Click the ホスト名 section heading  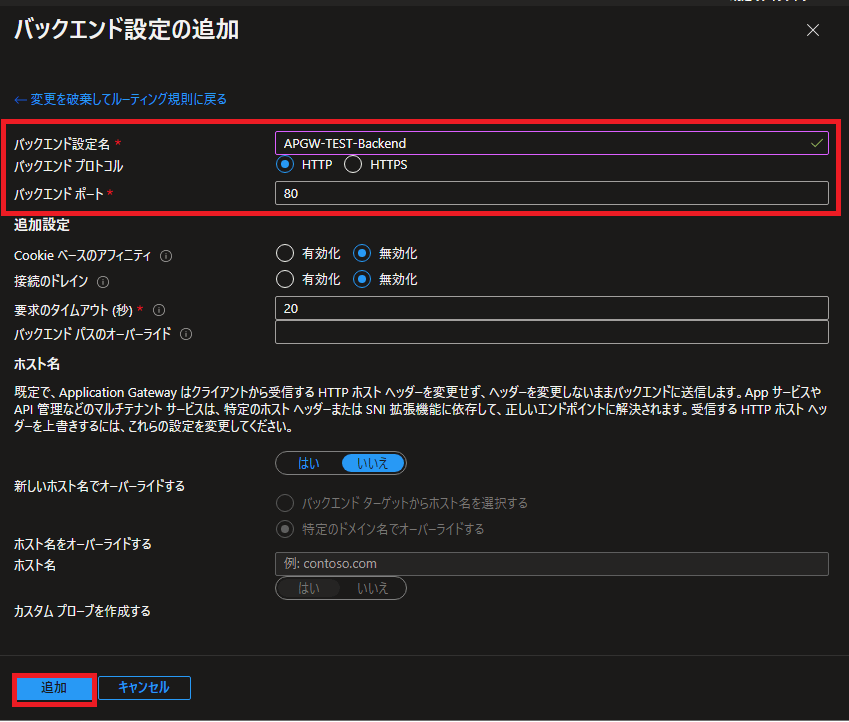point(37,364)
